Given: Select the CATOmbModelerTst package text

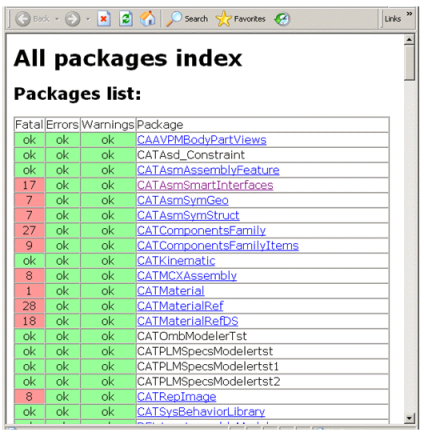Looking at the screenshot, I should tap(192, 336).
